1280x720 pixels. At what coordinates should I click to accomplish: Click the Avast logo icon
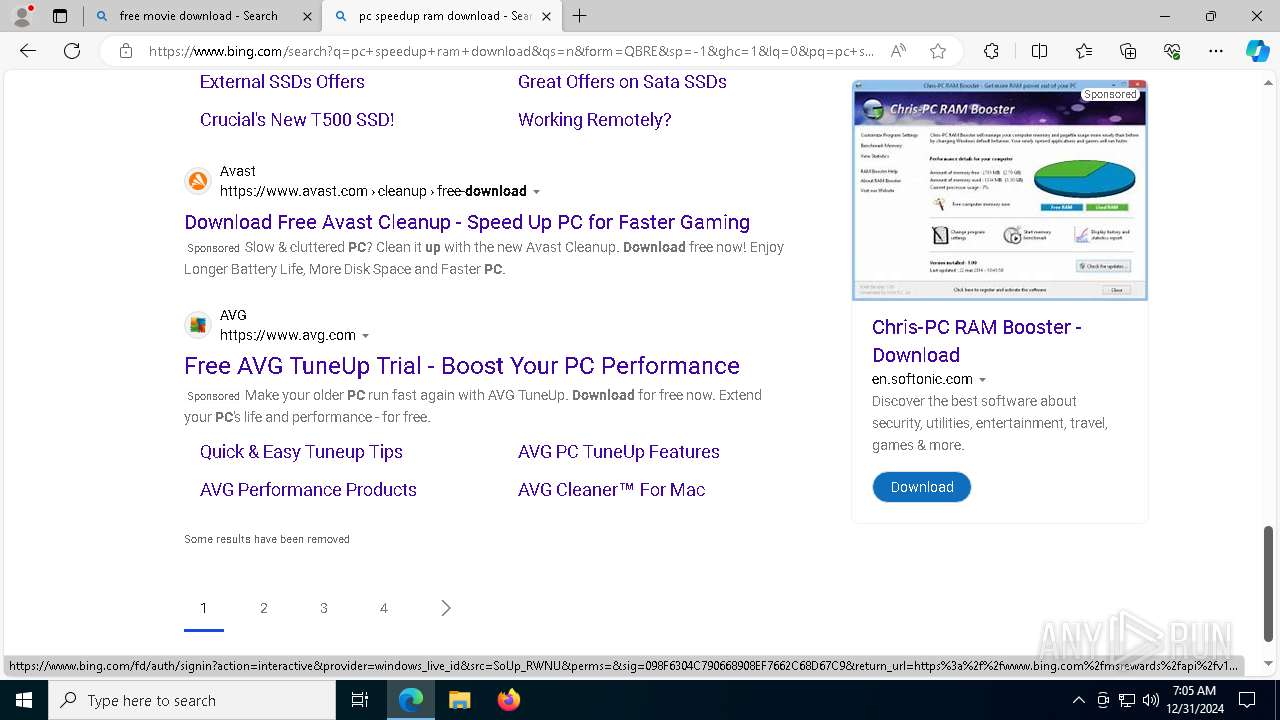click(198, 181)
